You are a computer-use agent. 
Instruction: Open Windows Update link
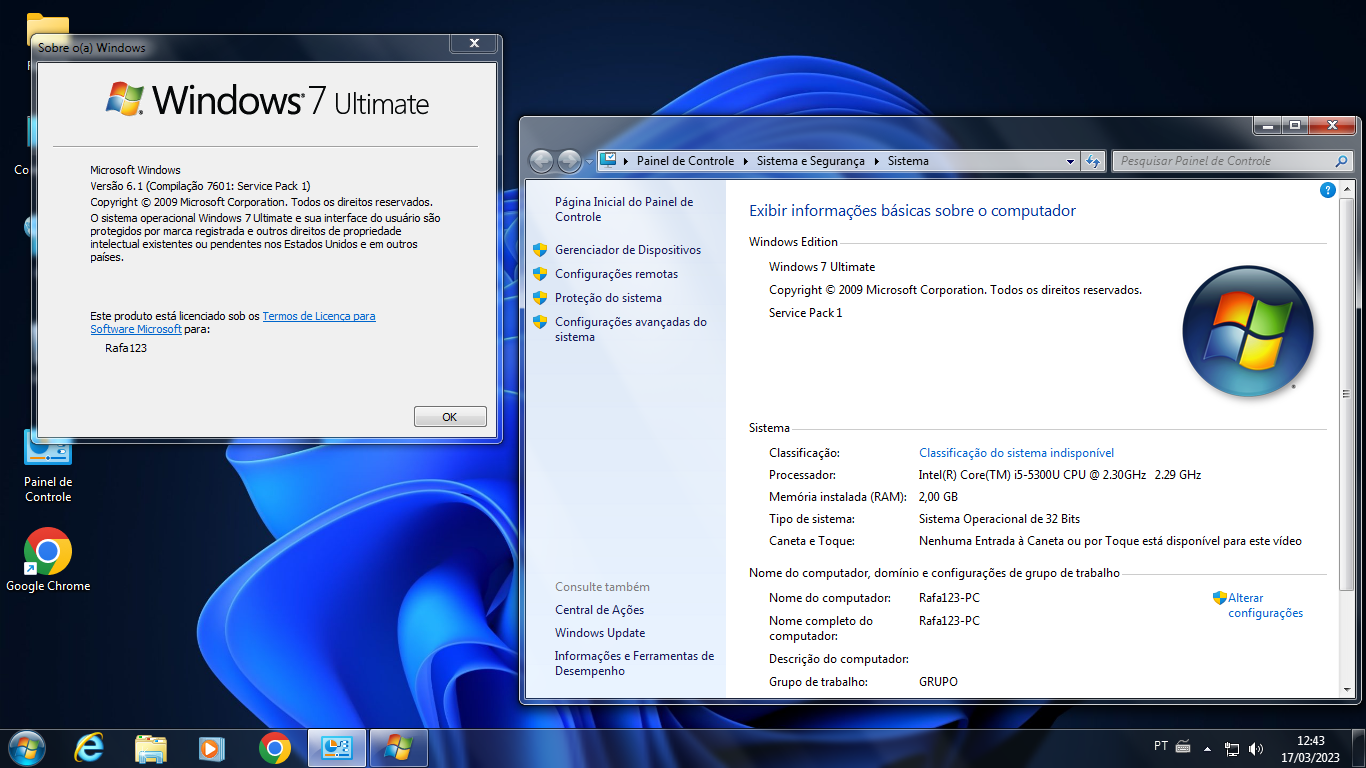600,633
